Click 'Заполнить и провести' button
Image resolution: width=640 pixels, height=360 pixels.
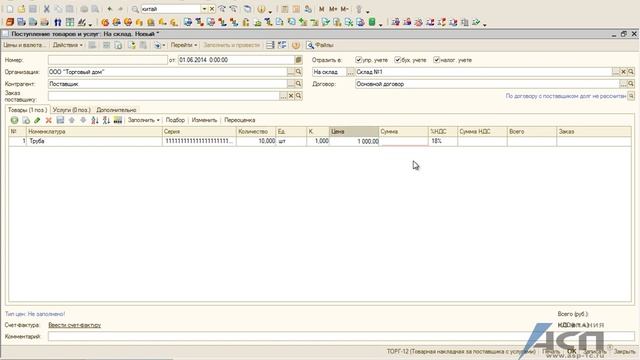click(231, 45)
